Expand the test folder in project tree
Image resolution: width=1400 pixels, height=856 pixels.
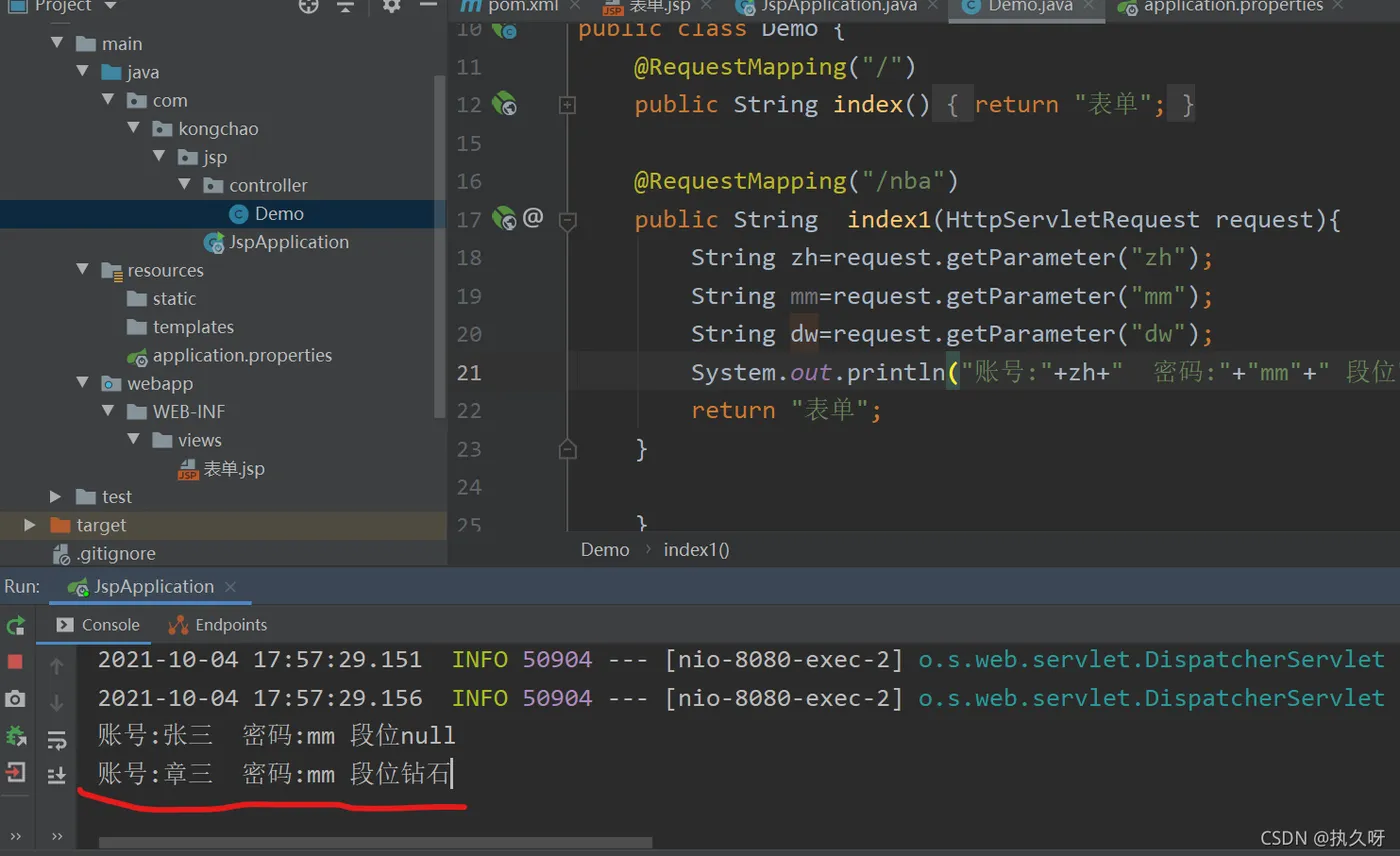coord(57,497)
